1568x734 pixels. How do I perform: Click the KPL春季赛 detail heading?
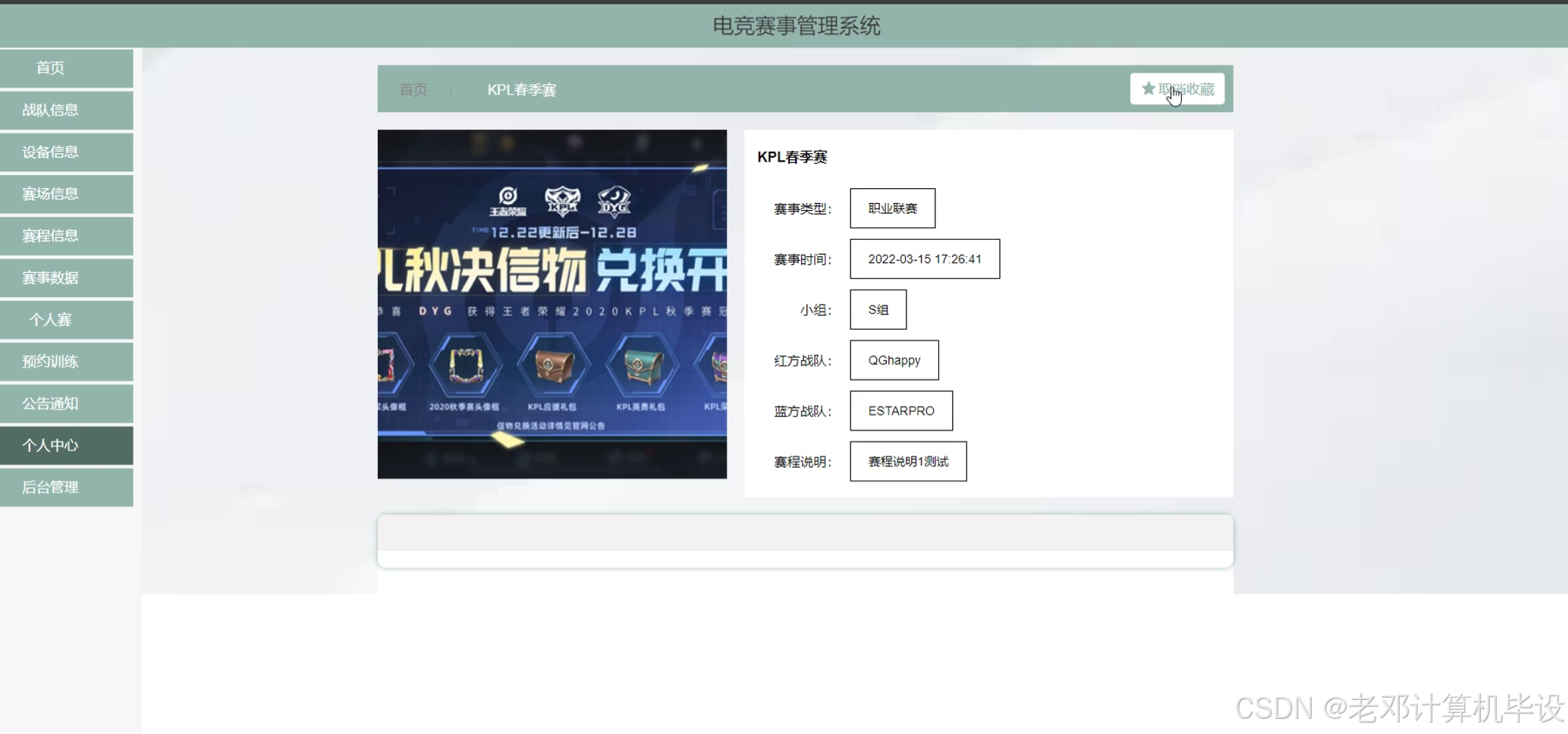pos(792,157)
